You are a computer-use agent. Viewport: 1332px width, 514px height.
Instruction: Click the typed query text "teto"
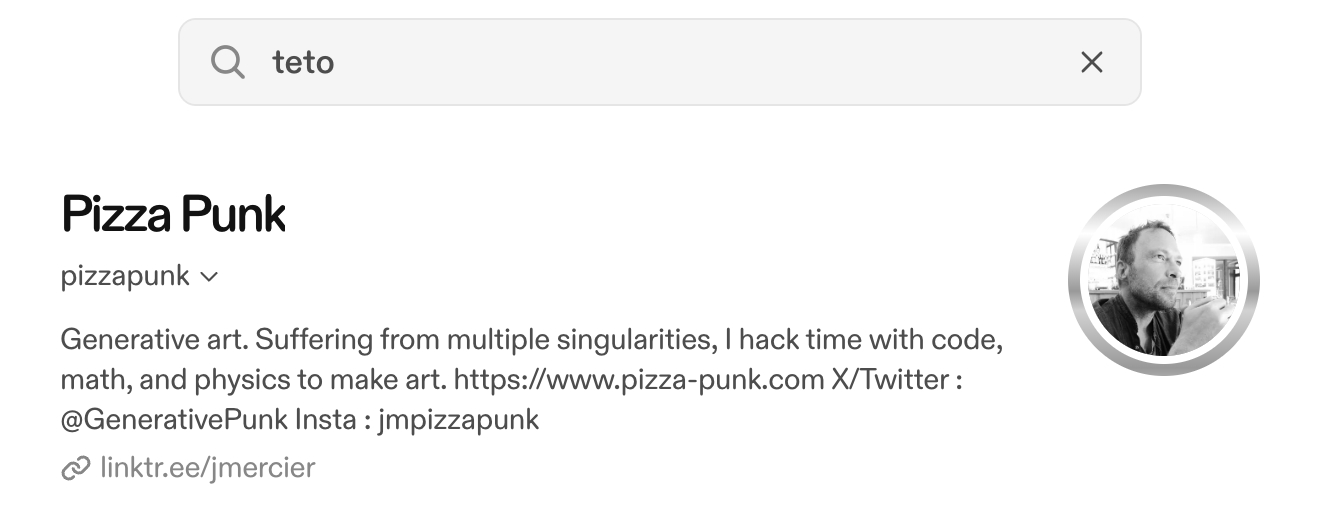303,63
